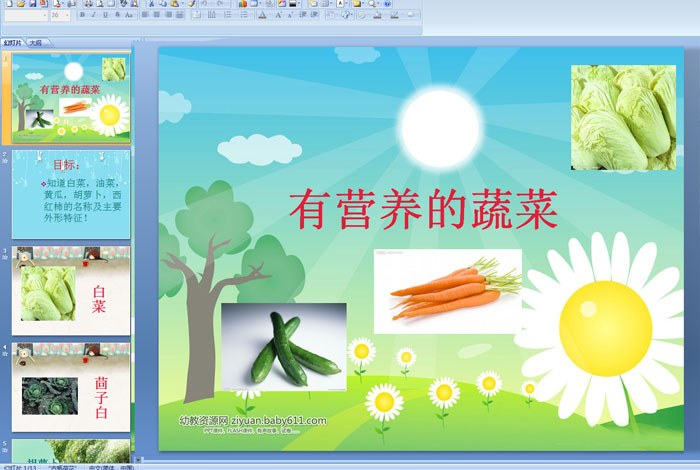Select the 目标 slide thumbnail
Screen dimensions: 700x470
[71, 194]
